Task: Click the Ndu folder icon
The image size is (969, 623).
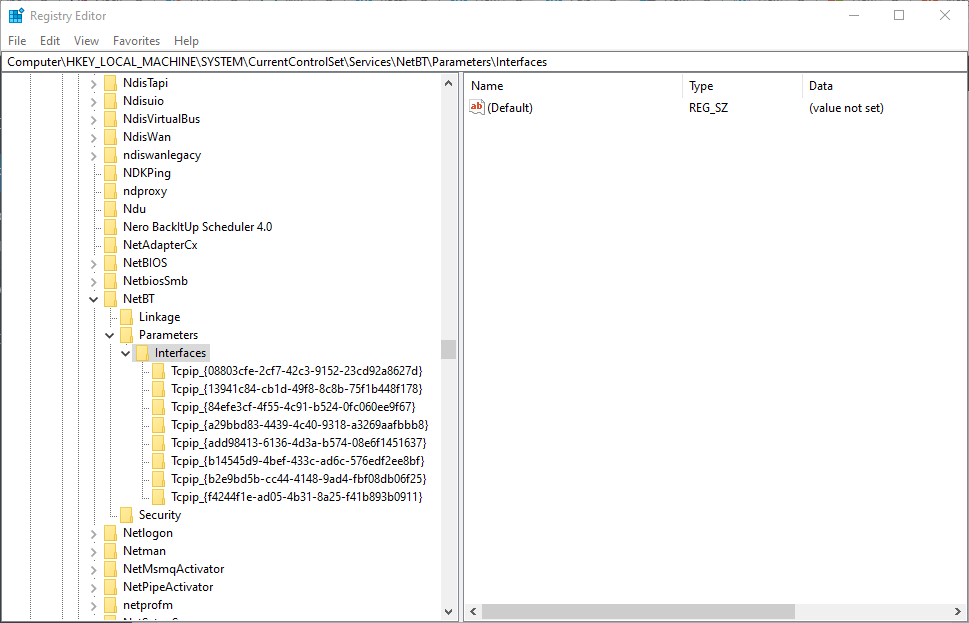Action: tap(111, 209)
